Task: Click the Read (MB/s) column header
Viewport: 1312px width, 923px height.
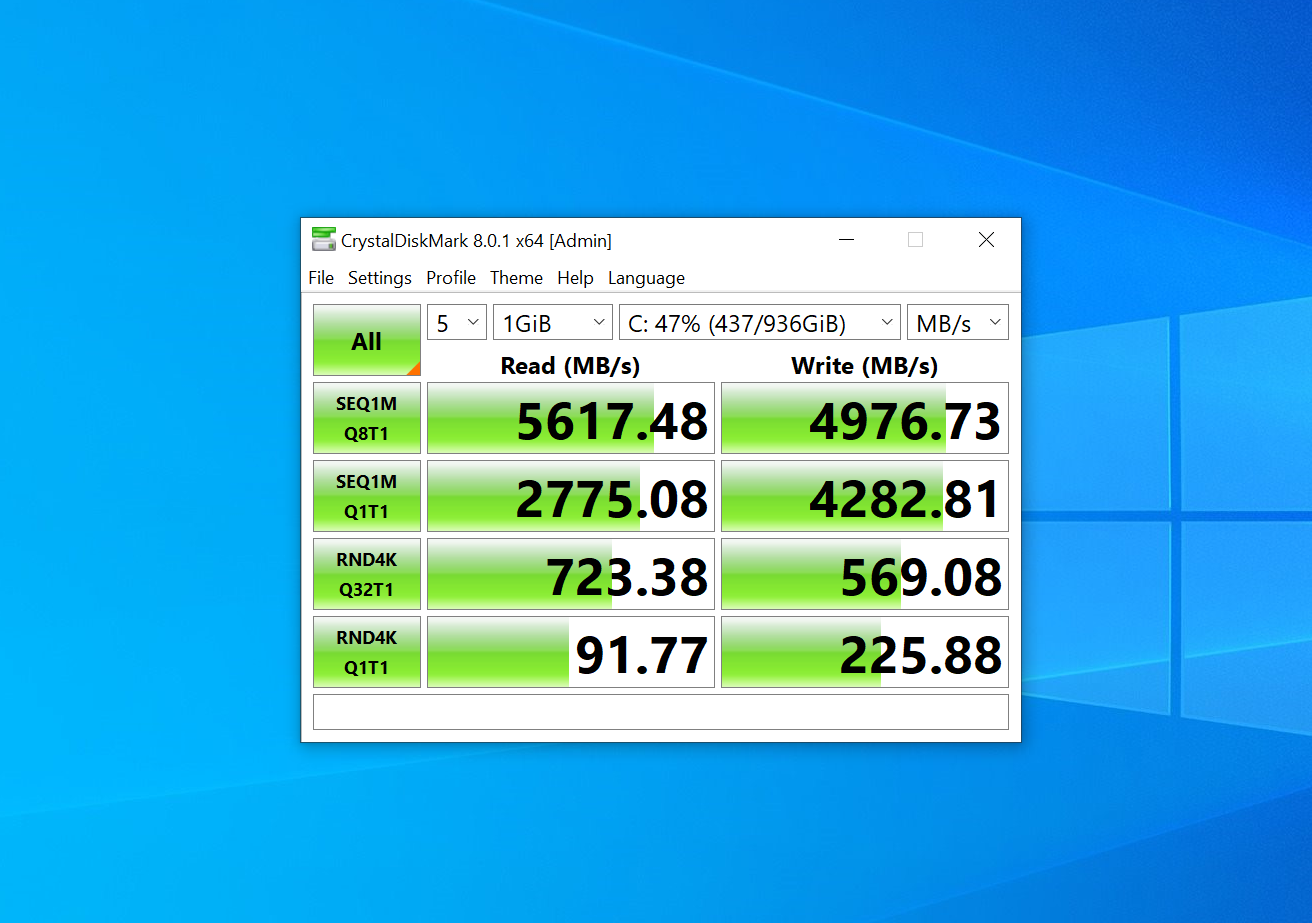Action: click(x=570, y=365)
